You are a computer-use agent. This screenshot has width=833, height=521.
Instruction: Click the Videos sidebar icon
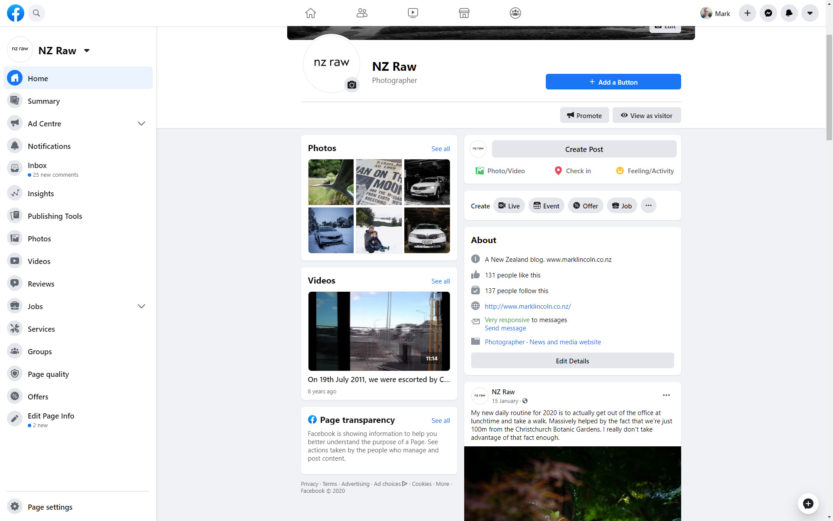tap(15, 261)
